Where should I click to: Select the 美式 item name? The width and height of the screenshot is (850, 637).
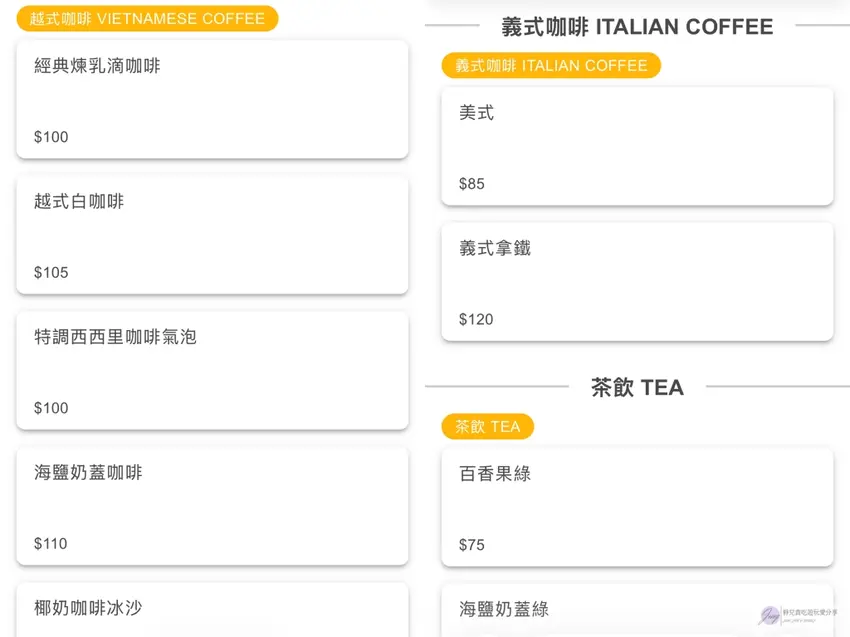(477, 113)
